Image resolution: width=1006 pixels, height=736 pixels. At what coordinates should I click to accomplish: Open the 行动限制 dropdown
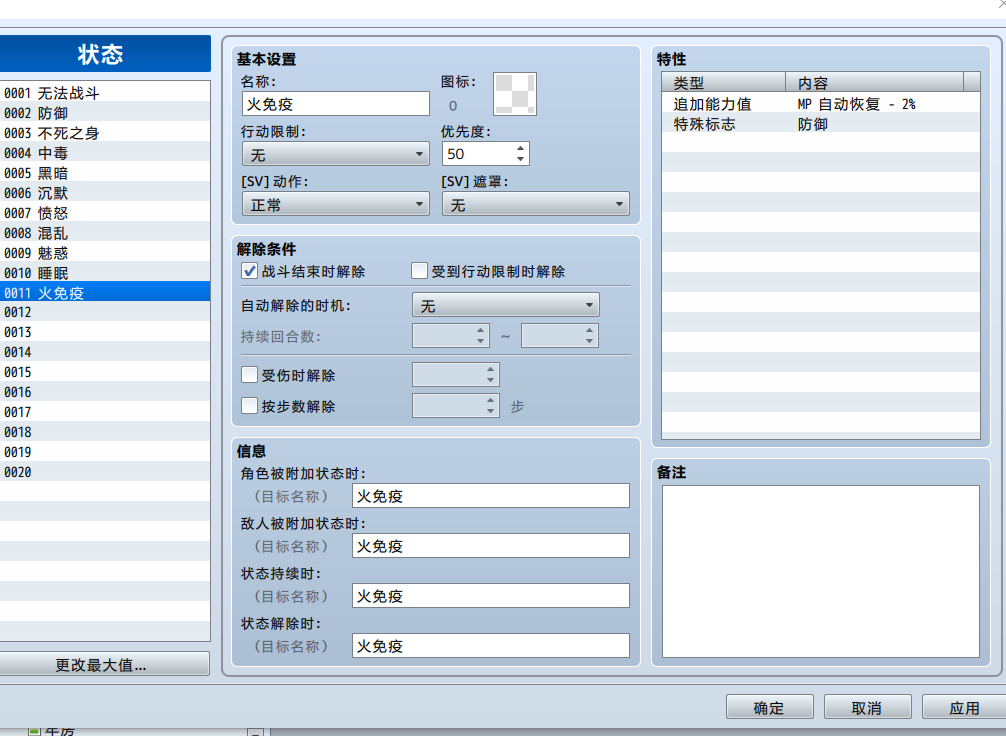pos(336,154)
